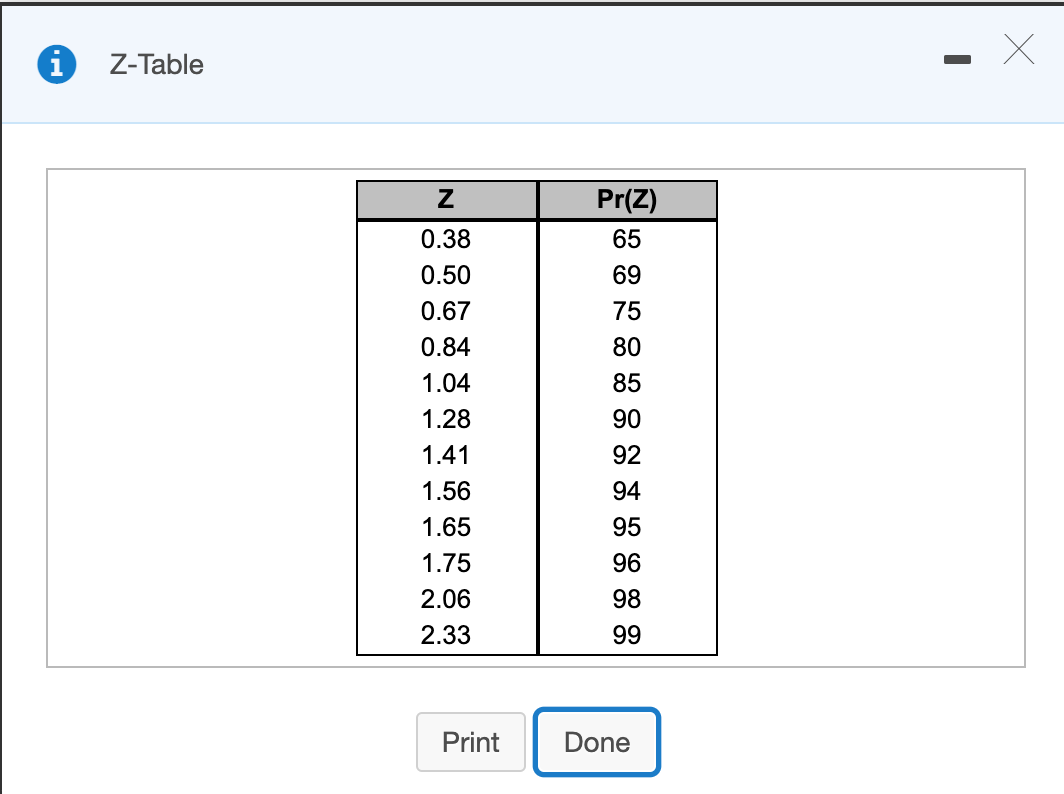Click the Pr(Z) value 65
The height and width of the screenshot is (794, 1064).
(627, 239)
